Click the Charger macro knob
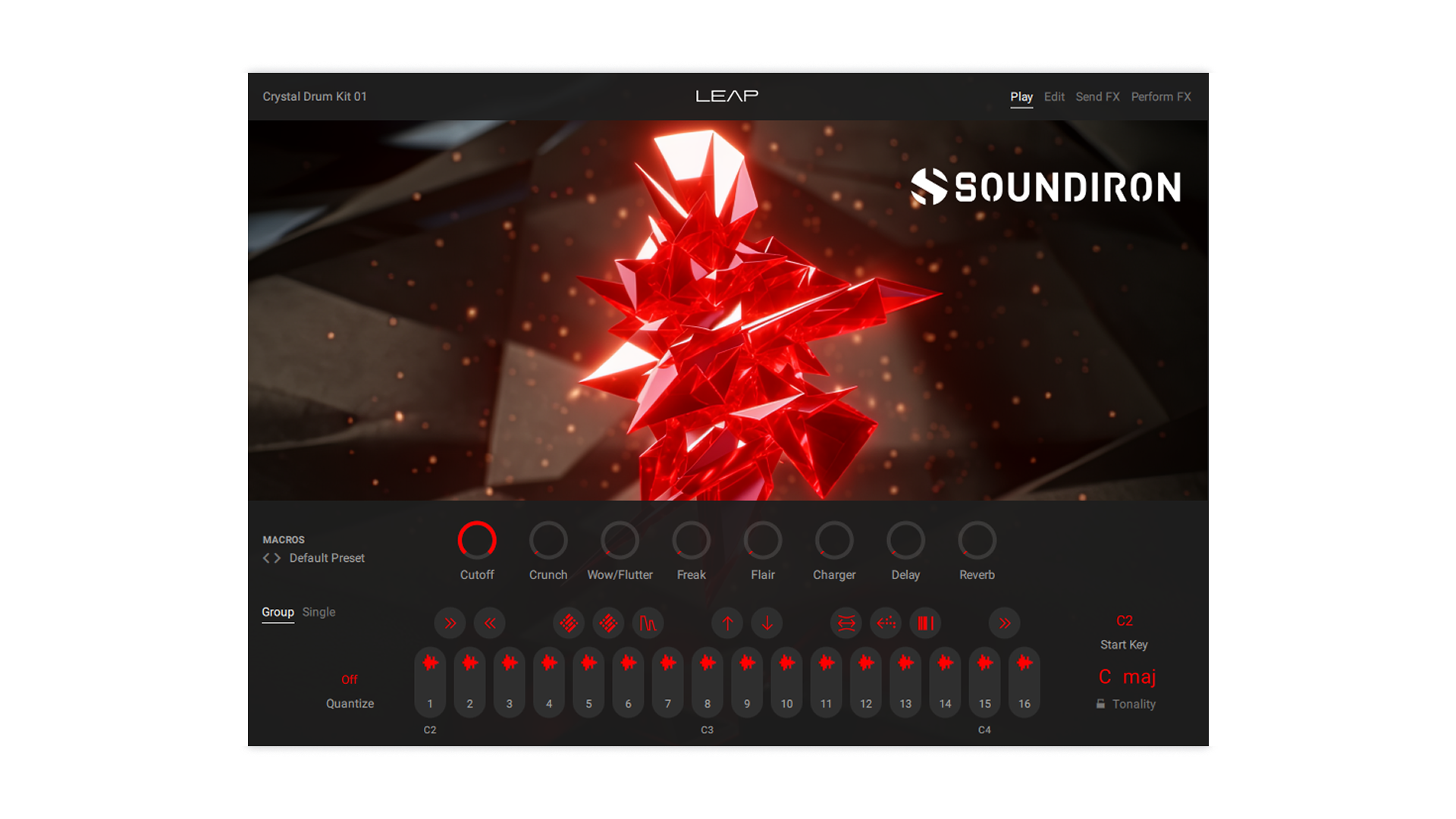This screenshot has width=1456, height=819. click(834, 540)
